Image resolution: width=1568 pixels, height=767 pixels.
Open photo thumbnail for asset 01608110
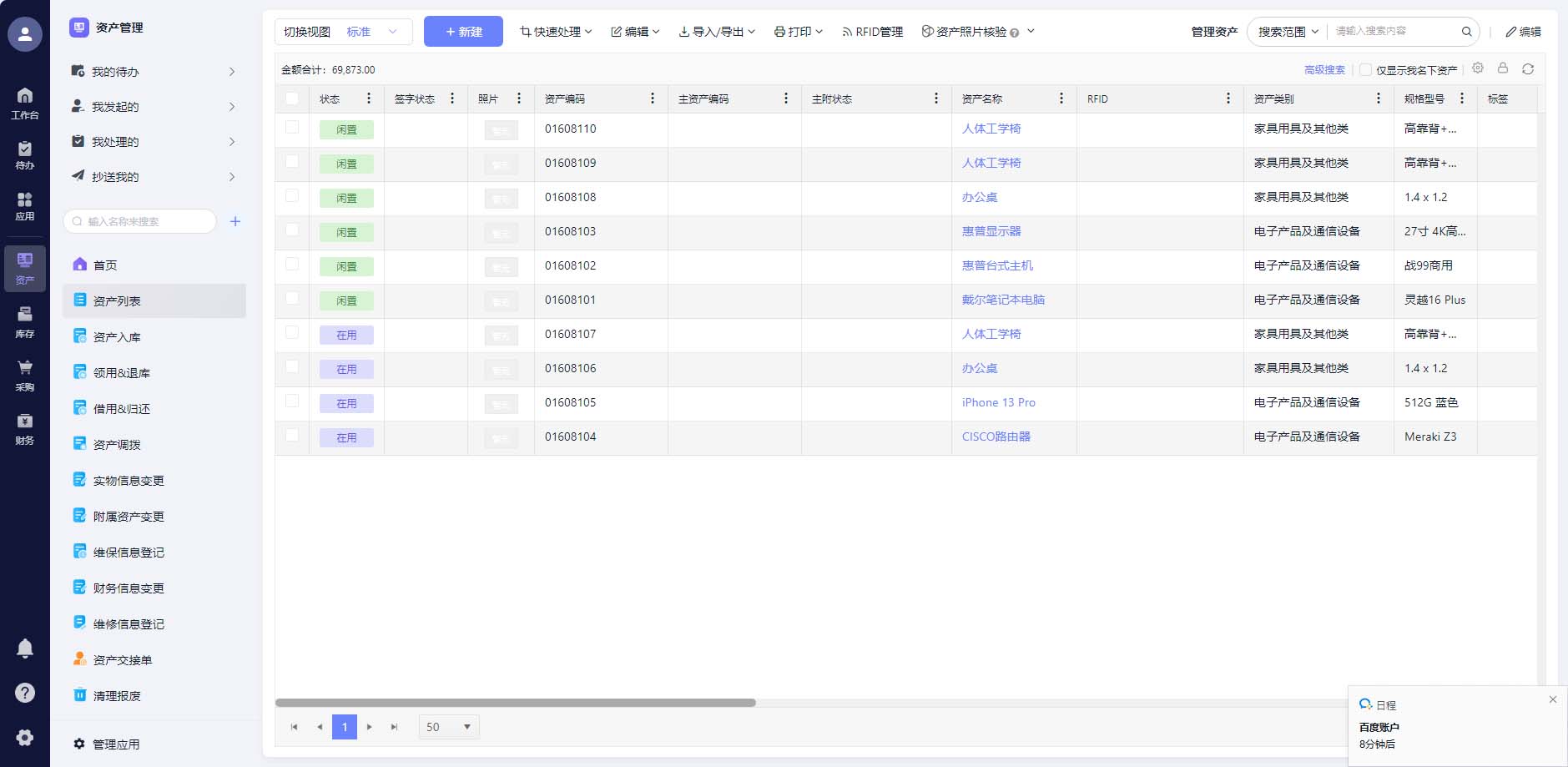pyautogui.click(x=501, y=130)
